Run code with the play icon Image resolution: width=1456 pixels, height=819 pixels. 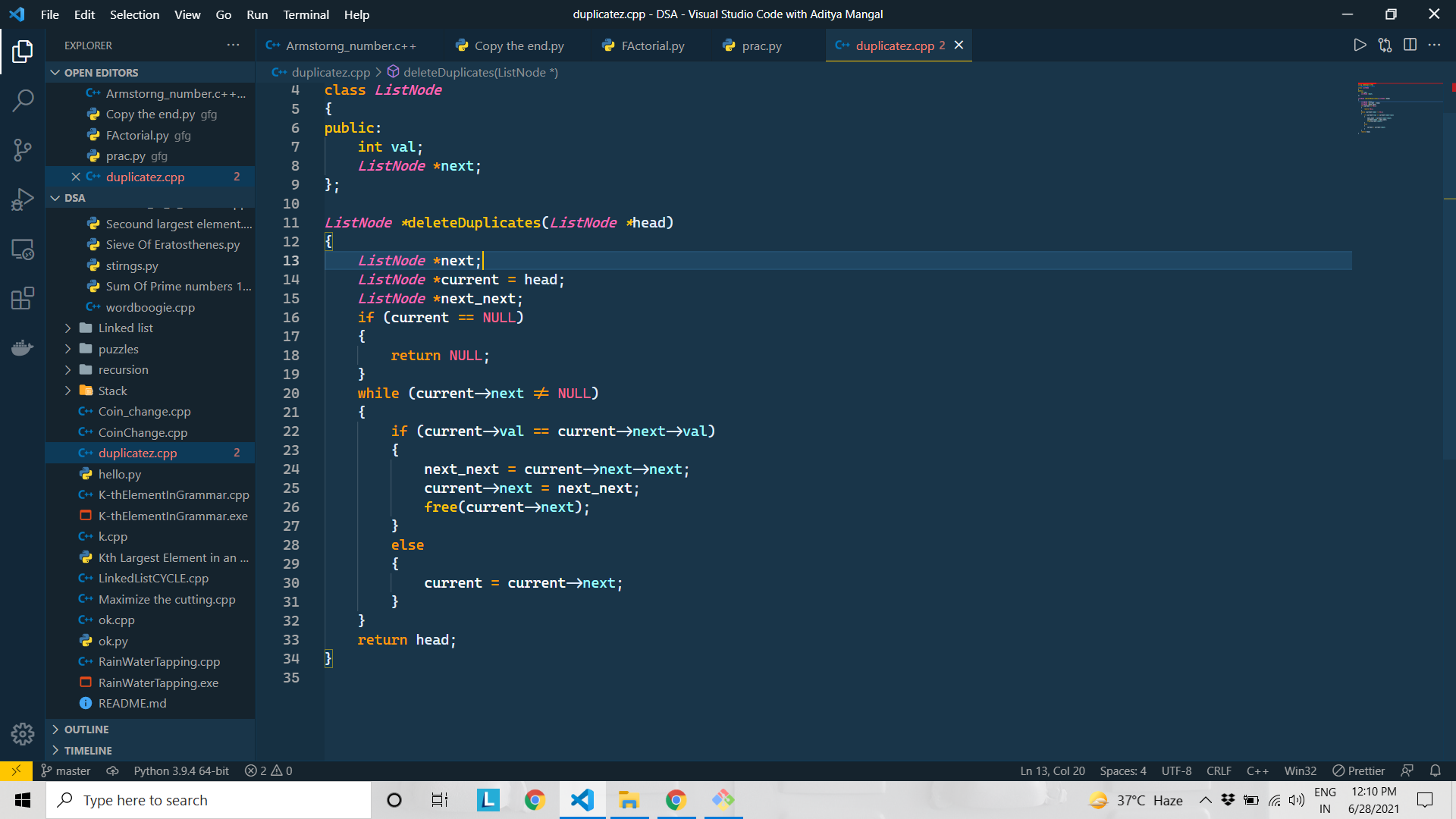tap(1360, 45)
